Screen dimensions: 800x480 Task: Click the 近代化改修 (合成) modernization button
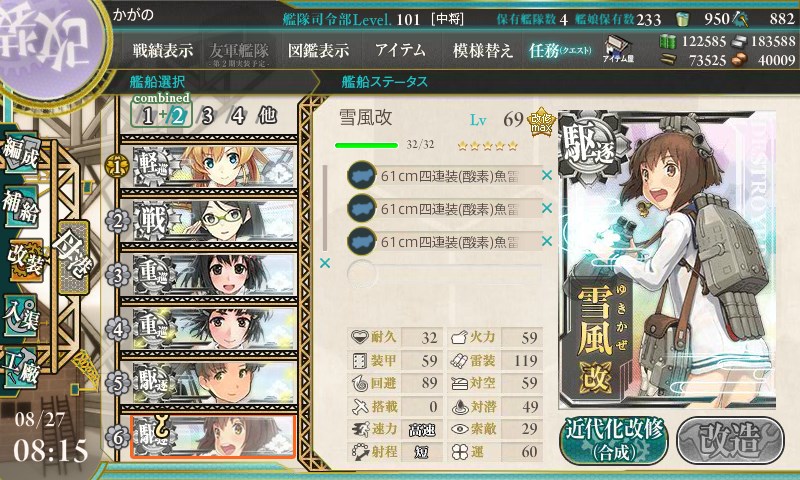click(x=613, y=440)
